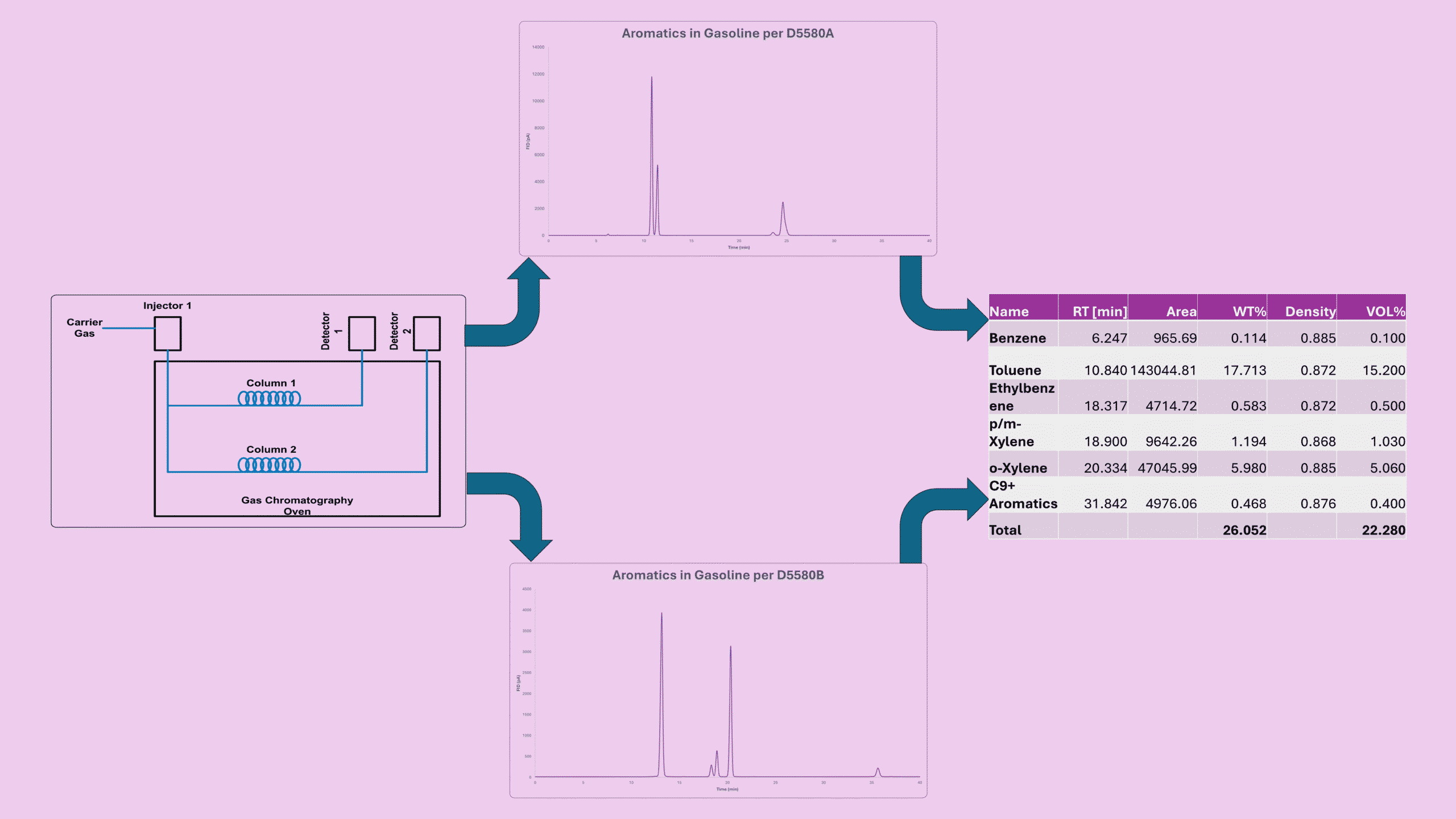This screenshot has width=1456, height=819.
Task: Click the WT% column header
Action: tap(1248, 312)
